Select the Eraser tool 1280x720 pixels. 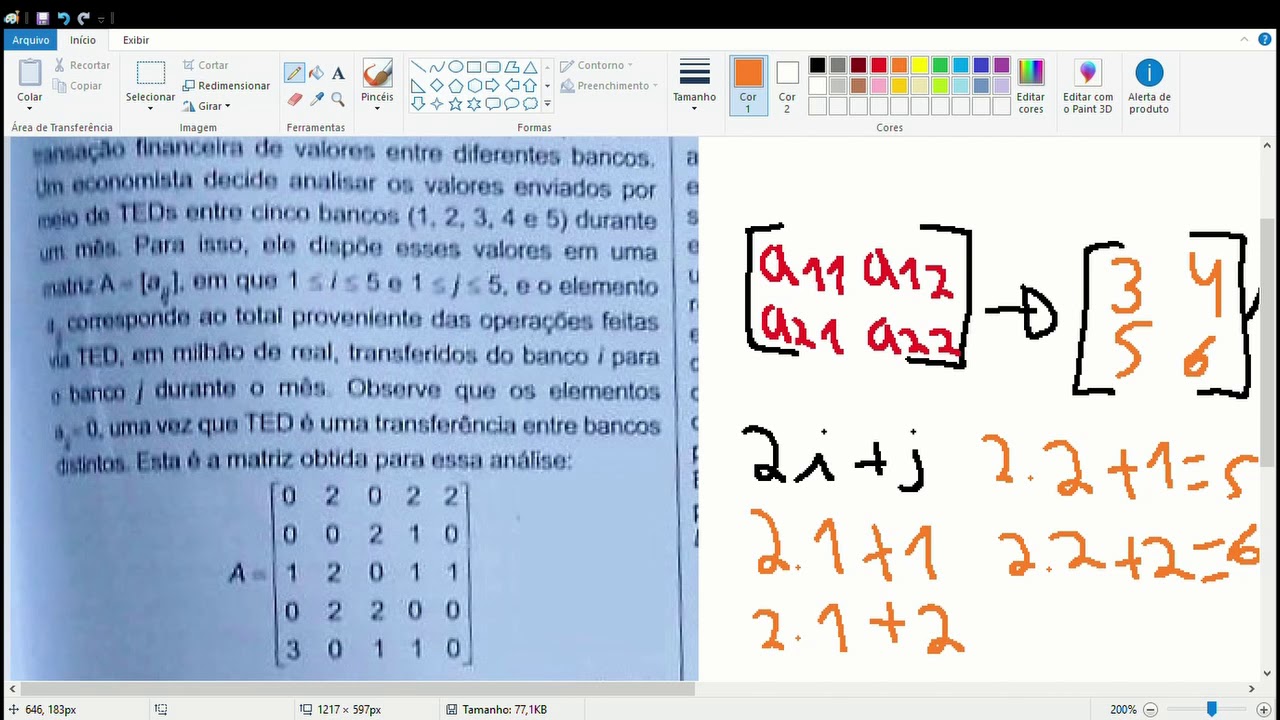pos(294,99)
